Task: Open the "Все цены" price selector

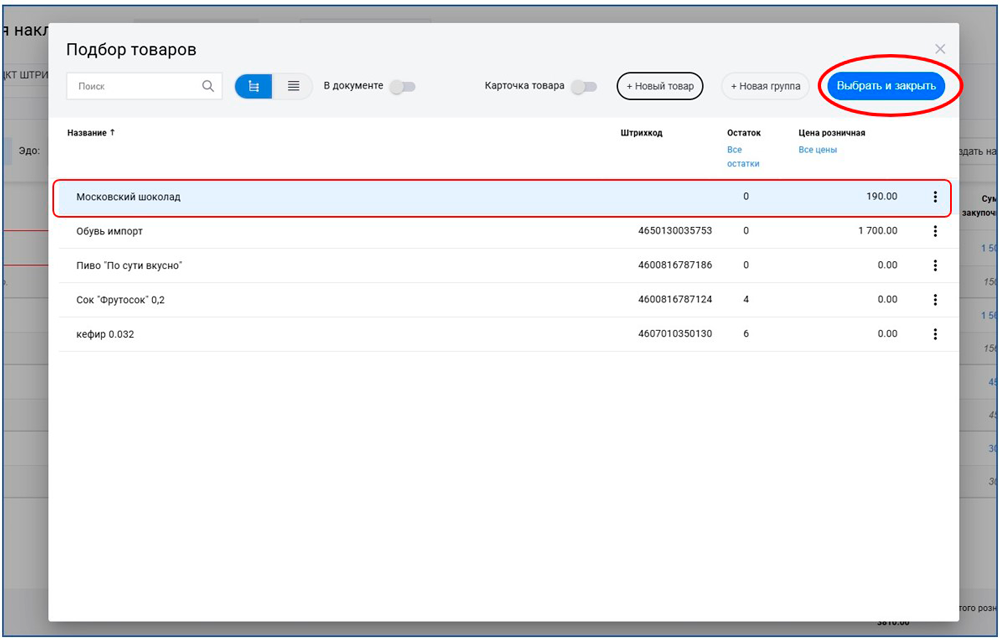Action: pos(817,150)
